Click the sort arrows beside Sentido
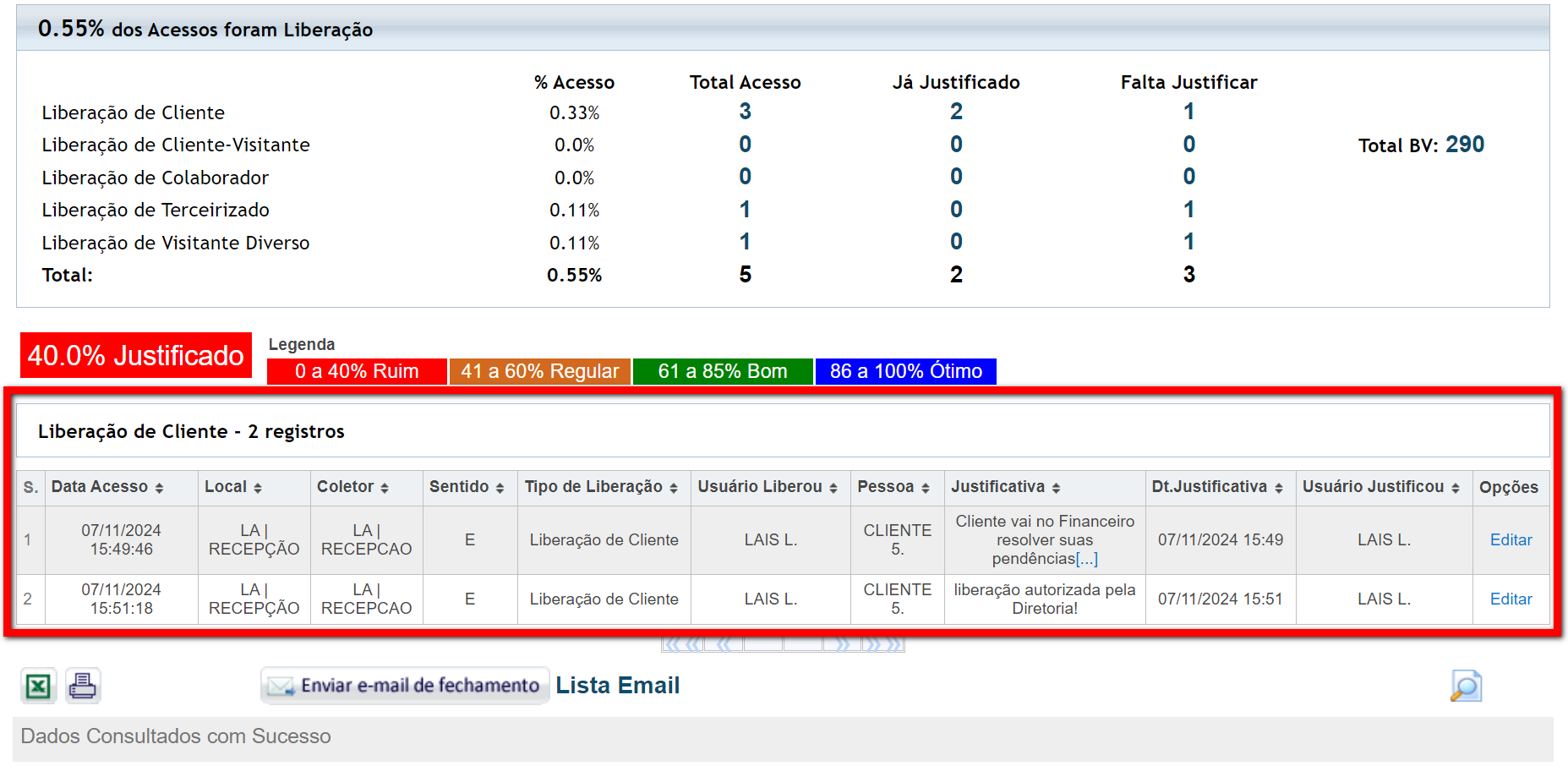This screenshot has width=1568, height=777. point(500,488)
